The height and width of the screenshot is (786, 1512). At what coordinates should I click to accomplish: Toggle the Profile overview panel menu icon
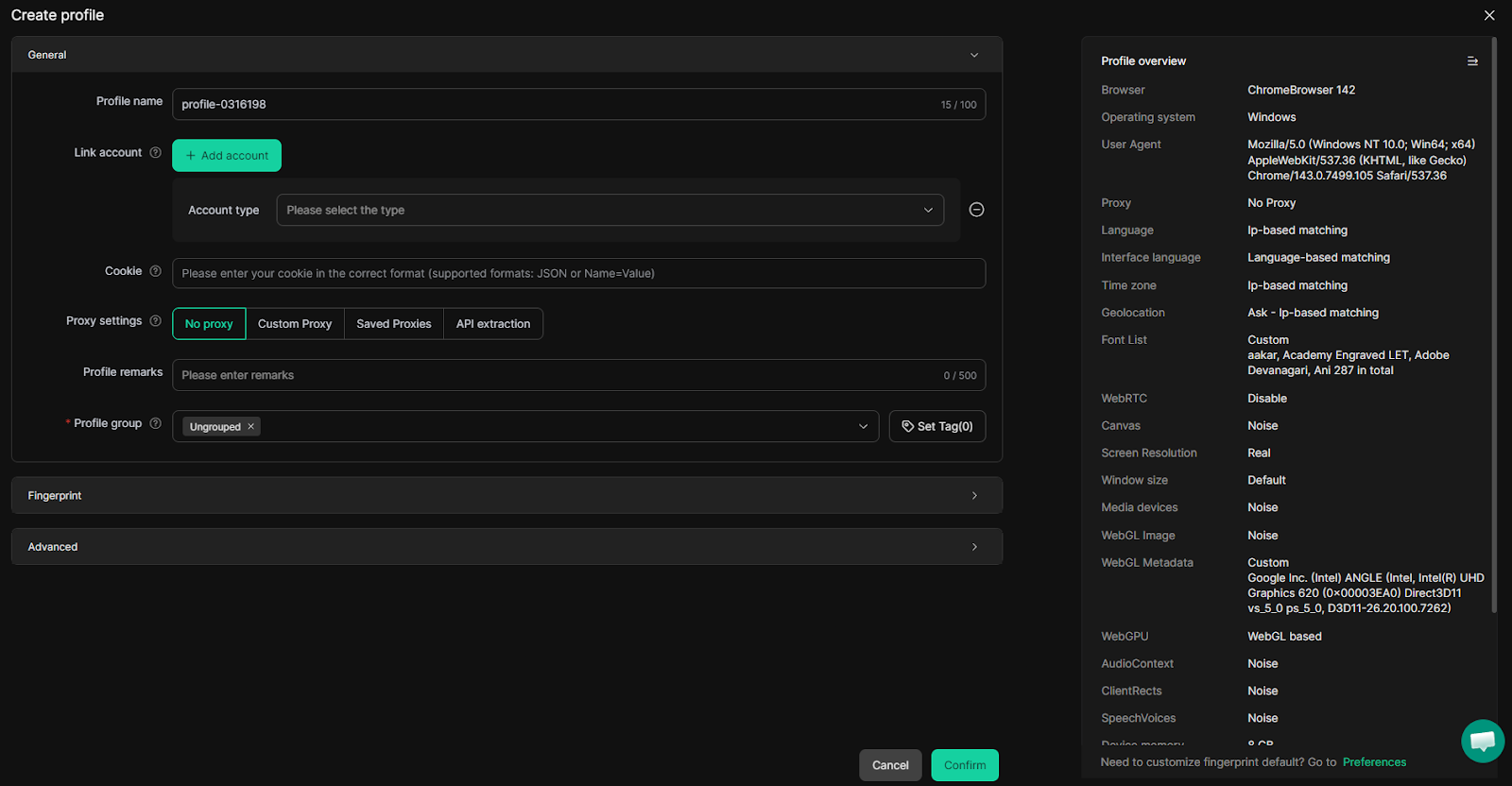coord(1471,61)
